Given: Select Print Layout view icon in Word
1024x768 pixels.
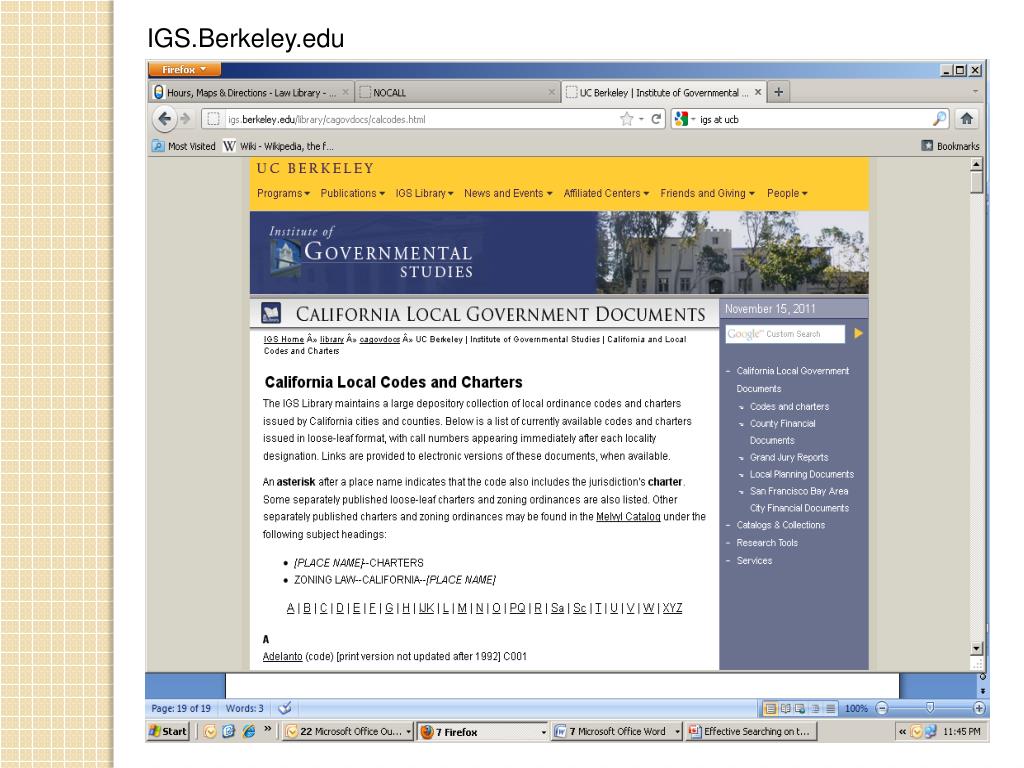Looking at the screenshot, I should click(x=771, y=708).
